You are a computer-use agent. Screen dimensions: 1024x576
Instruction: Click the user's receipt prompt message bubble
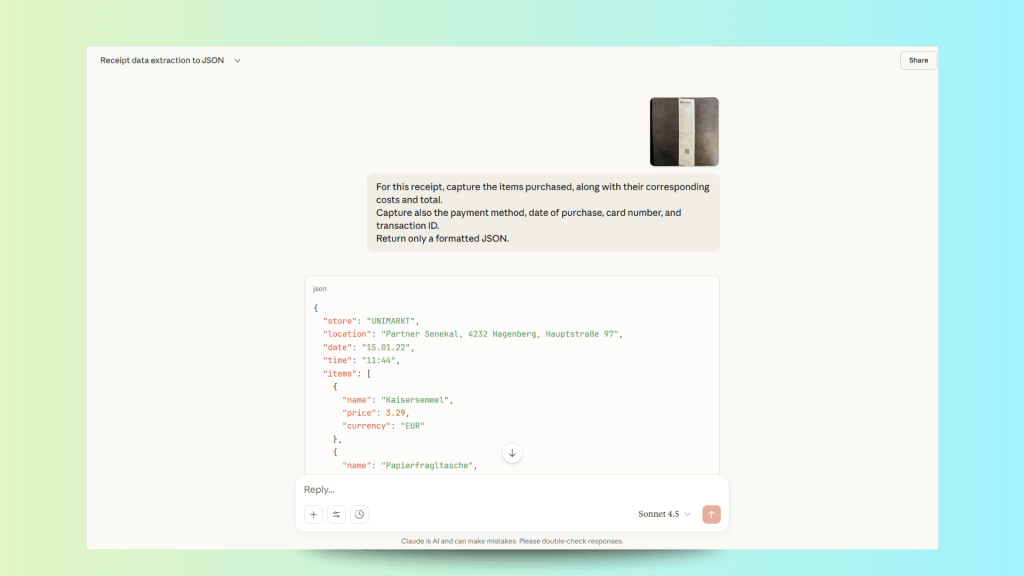tap(543, 213)
